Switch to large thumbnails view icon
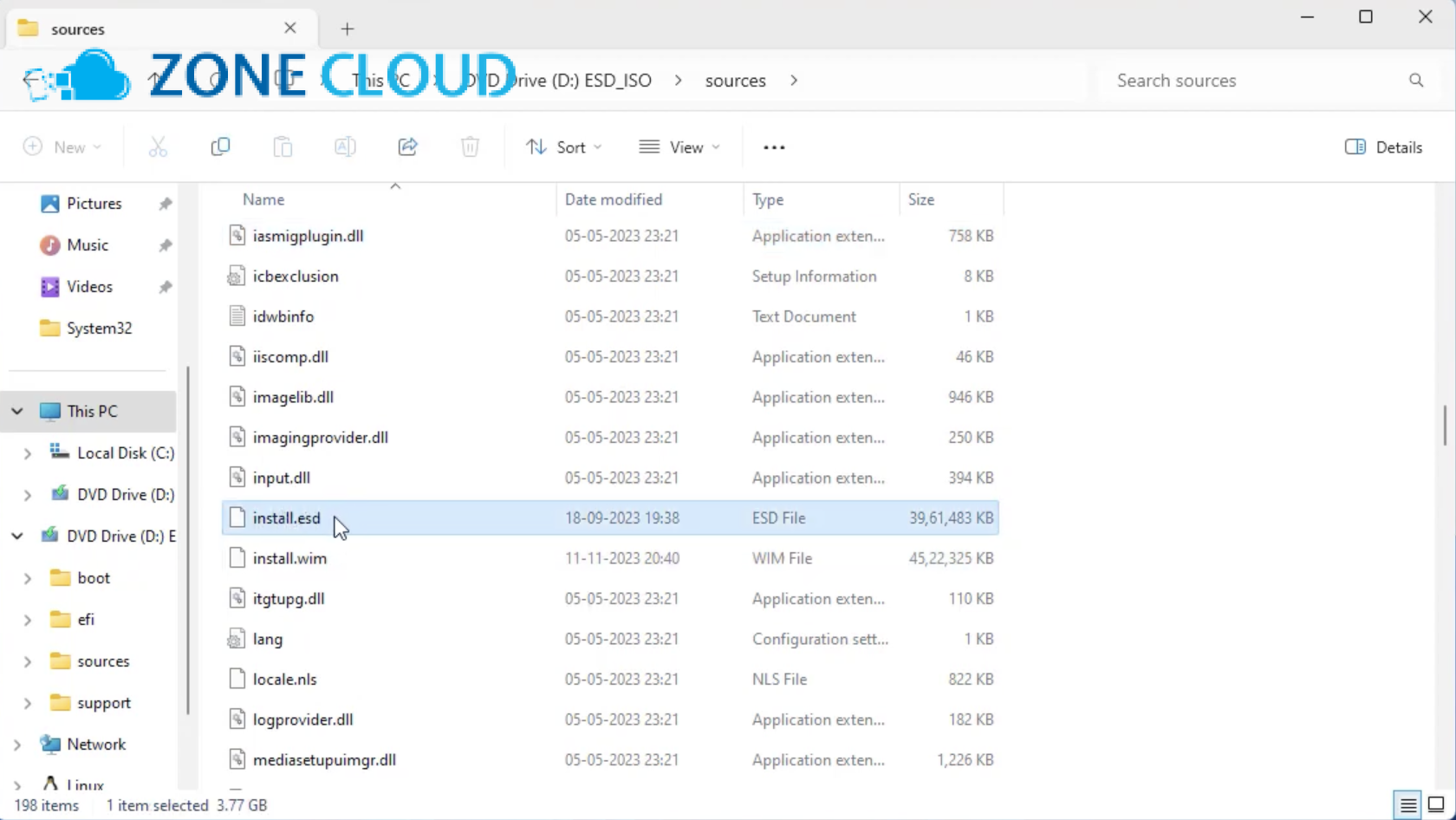Image resolution: width=1456 pixels, height=820 pixels. [1436, 805]
